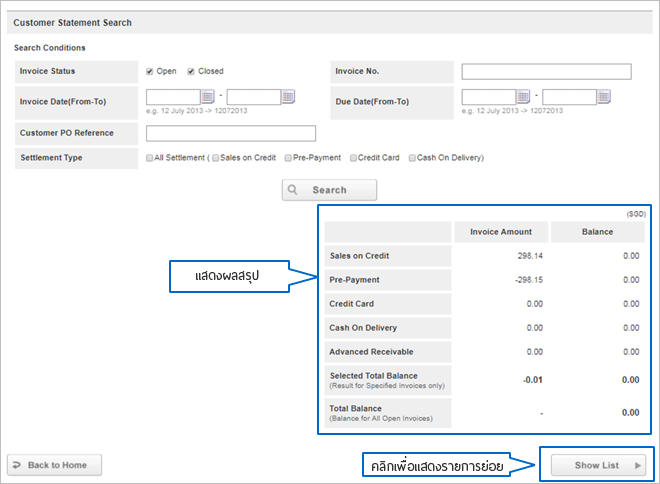Focus the Invoice No. text field
This screenshot has height=484, width=660.
[546, 71]
